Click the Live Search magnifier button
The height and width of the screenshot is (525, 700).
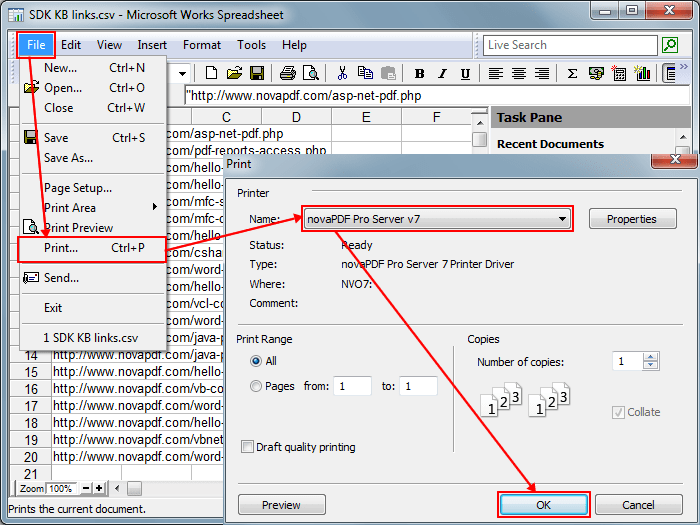click(x=670, y=45)
